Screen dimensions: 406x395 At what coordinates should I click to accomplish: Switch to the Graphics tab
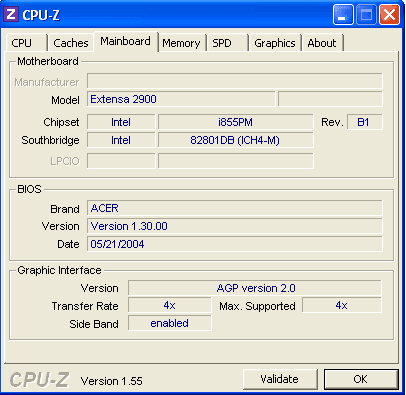coord(275,43)
